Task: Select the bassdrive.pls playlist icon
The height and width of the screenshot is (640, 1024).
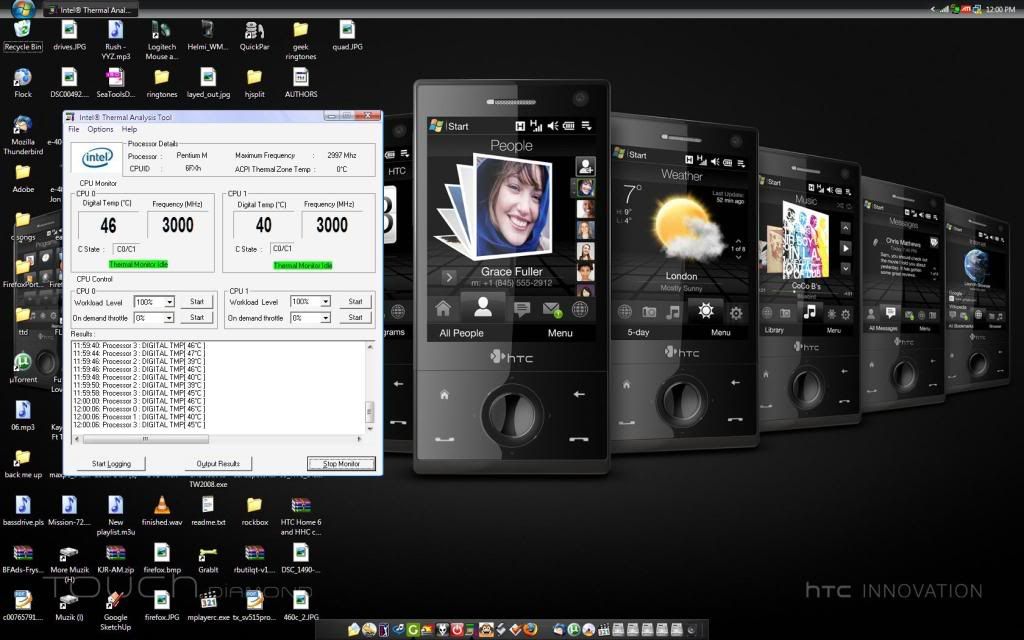Action: pyautogui.click(x=23, y=511)
